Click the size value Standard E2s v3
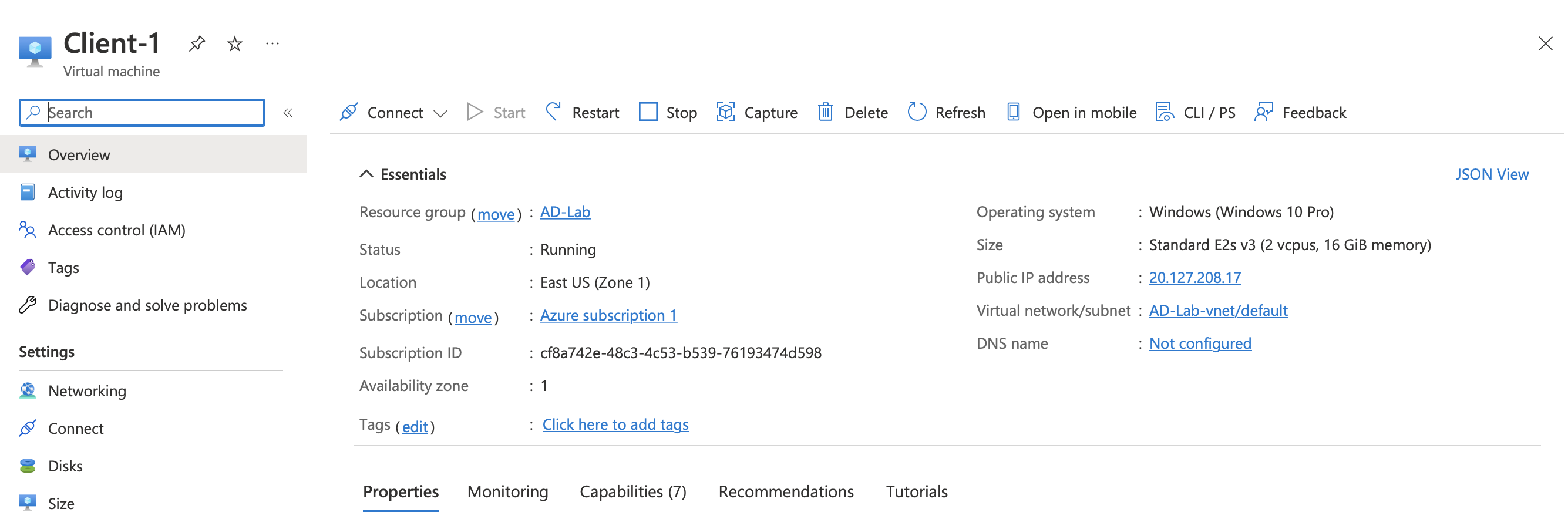 [1290, 245]
